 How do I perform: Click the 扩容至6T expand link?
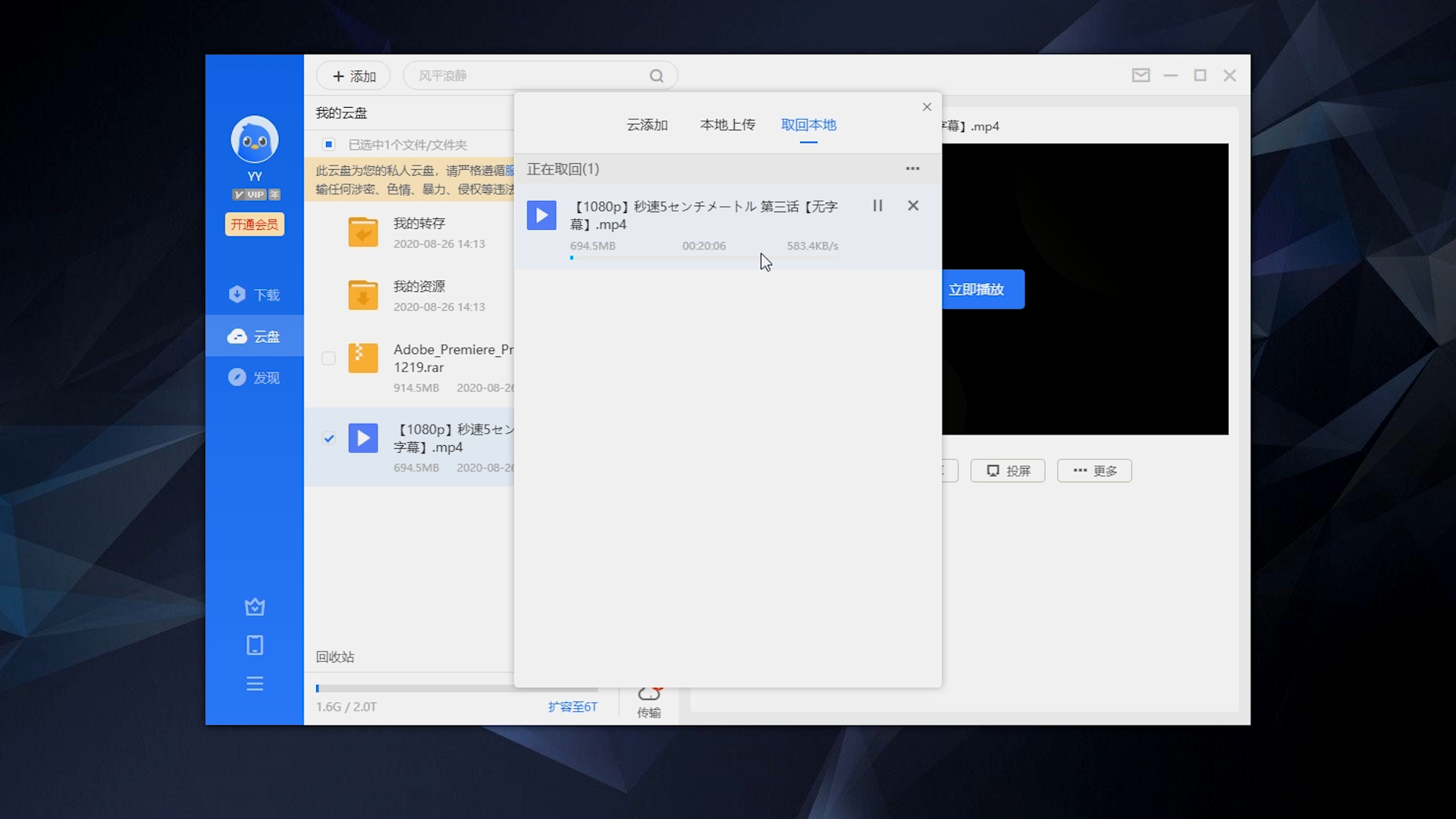[x=573, y=707]
